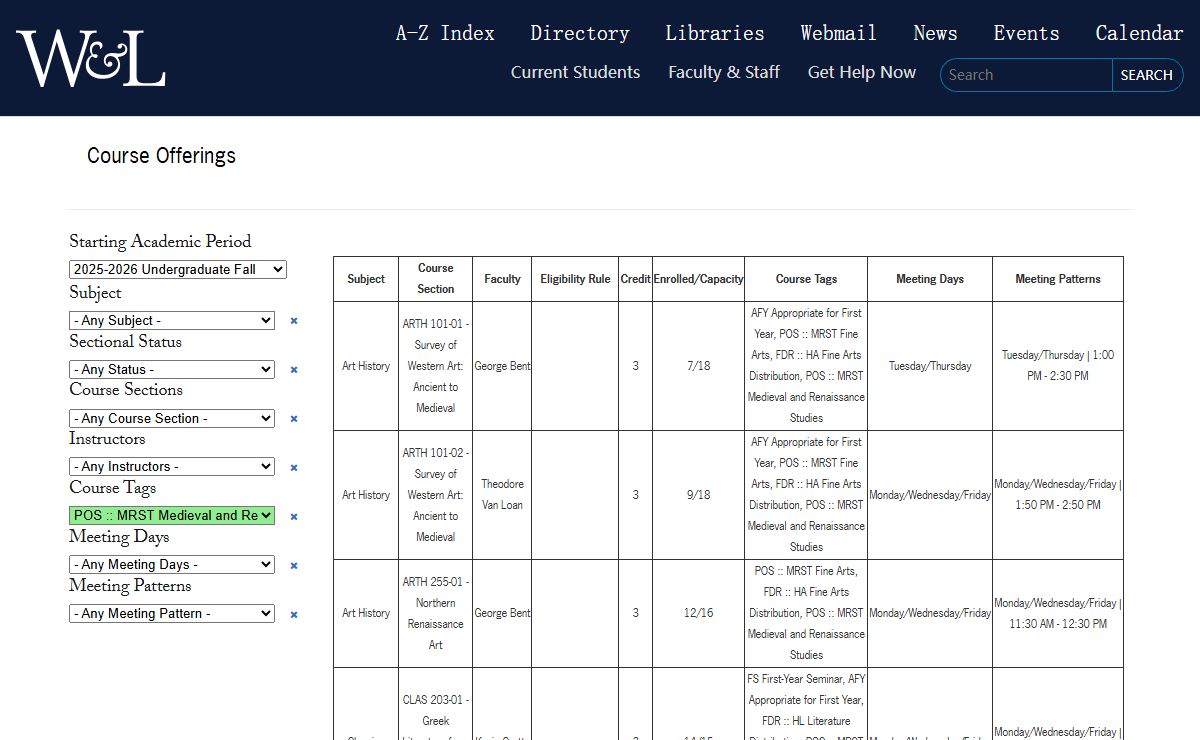Click the Meeting Patterns column header

tap(1058, 279)
